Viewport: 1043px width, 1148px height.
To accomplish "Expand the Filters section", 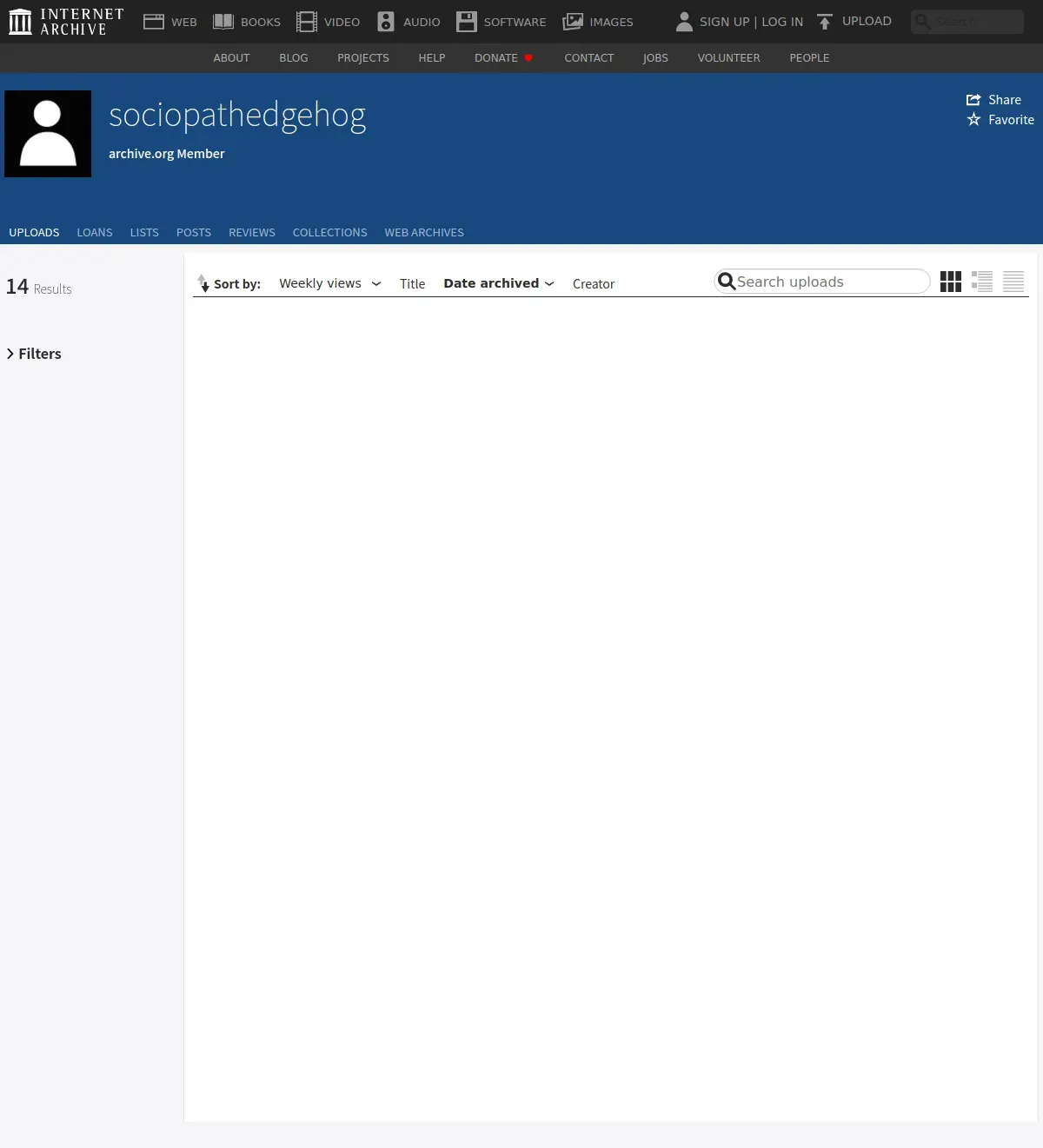I will click(x=34, y=354).
